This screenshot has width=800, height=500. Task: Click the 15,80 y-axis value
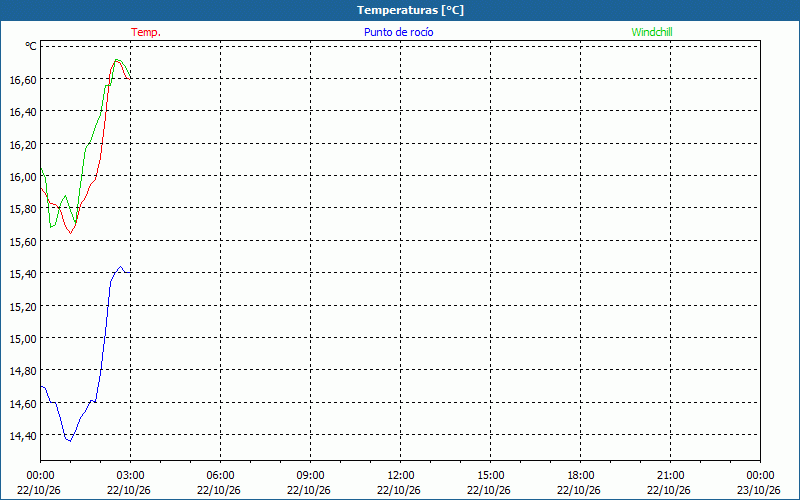pyautogui.click(x=23, y=209)
